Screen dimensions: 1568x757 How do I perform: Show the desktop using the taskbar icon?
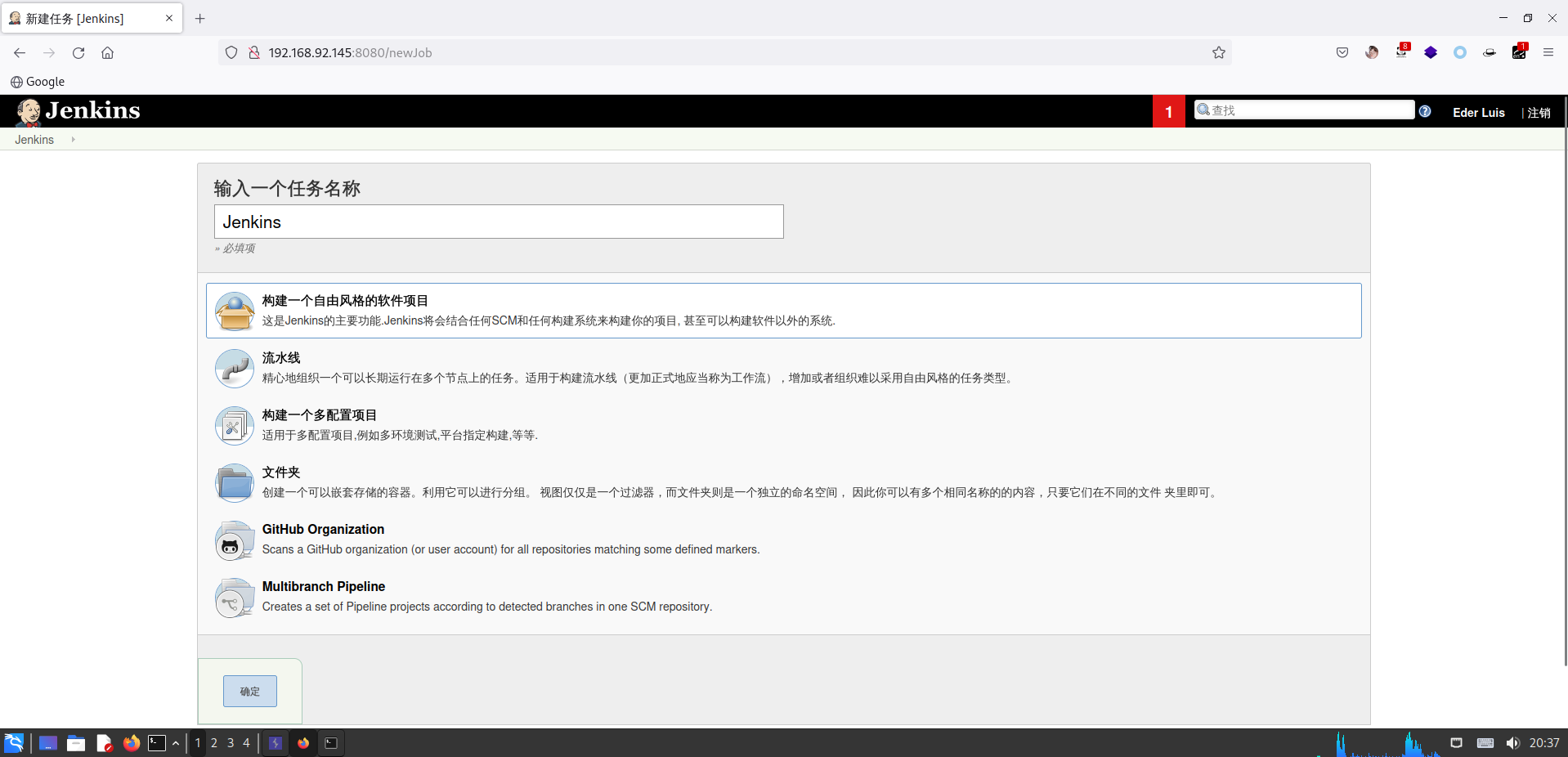click(x=48, y=743)
